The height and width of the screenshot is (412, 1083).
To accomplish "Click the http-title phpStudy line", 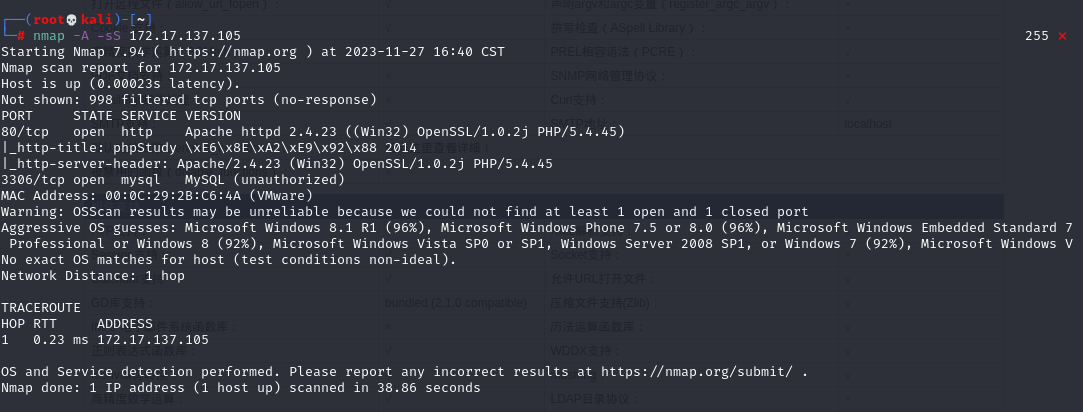I will (x=209, y=148).
